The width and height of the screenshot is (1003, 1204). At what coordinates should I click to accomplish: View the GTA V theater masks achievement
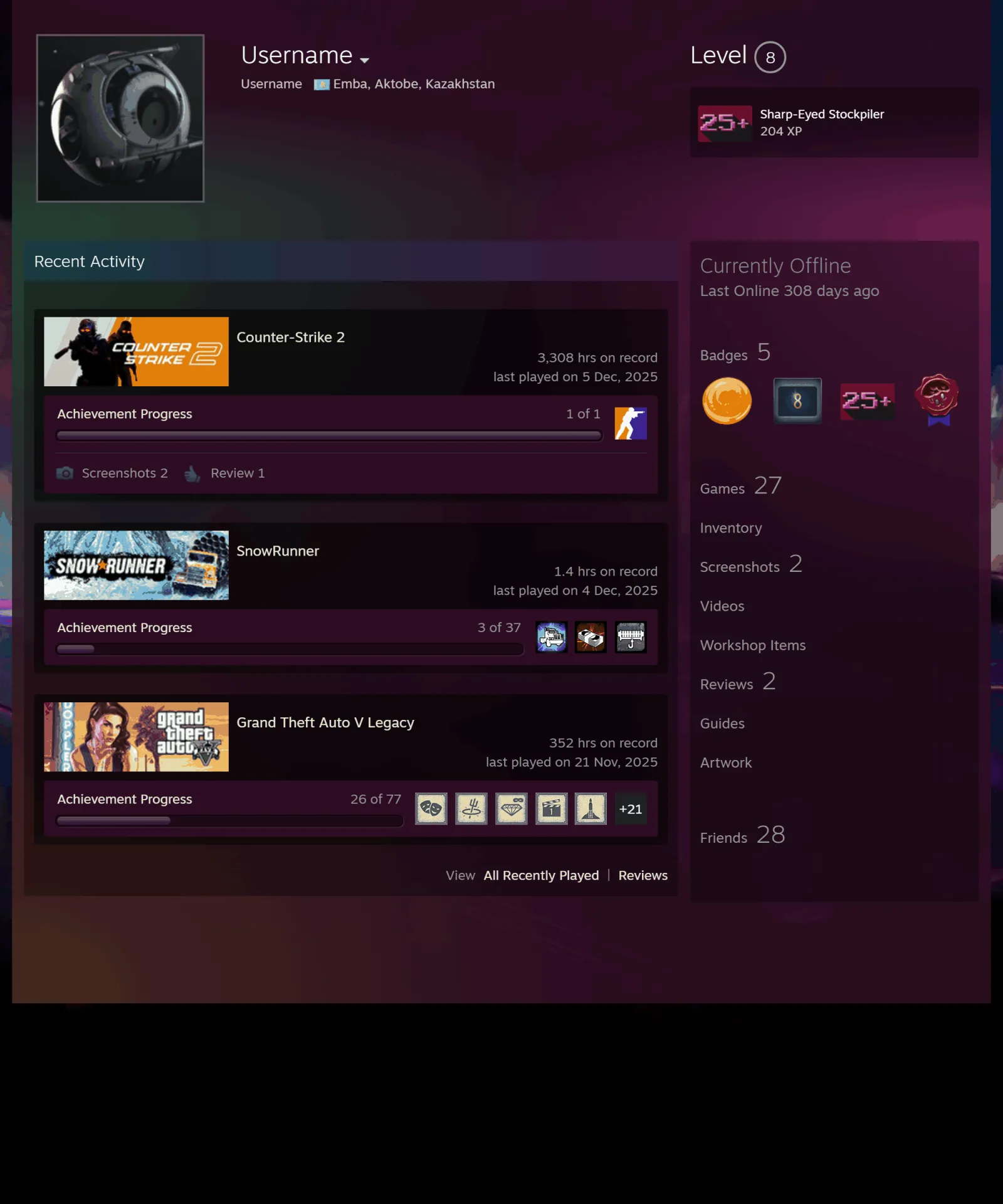tap(431, 808)
